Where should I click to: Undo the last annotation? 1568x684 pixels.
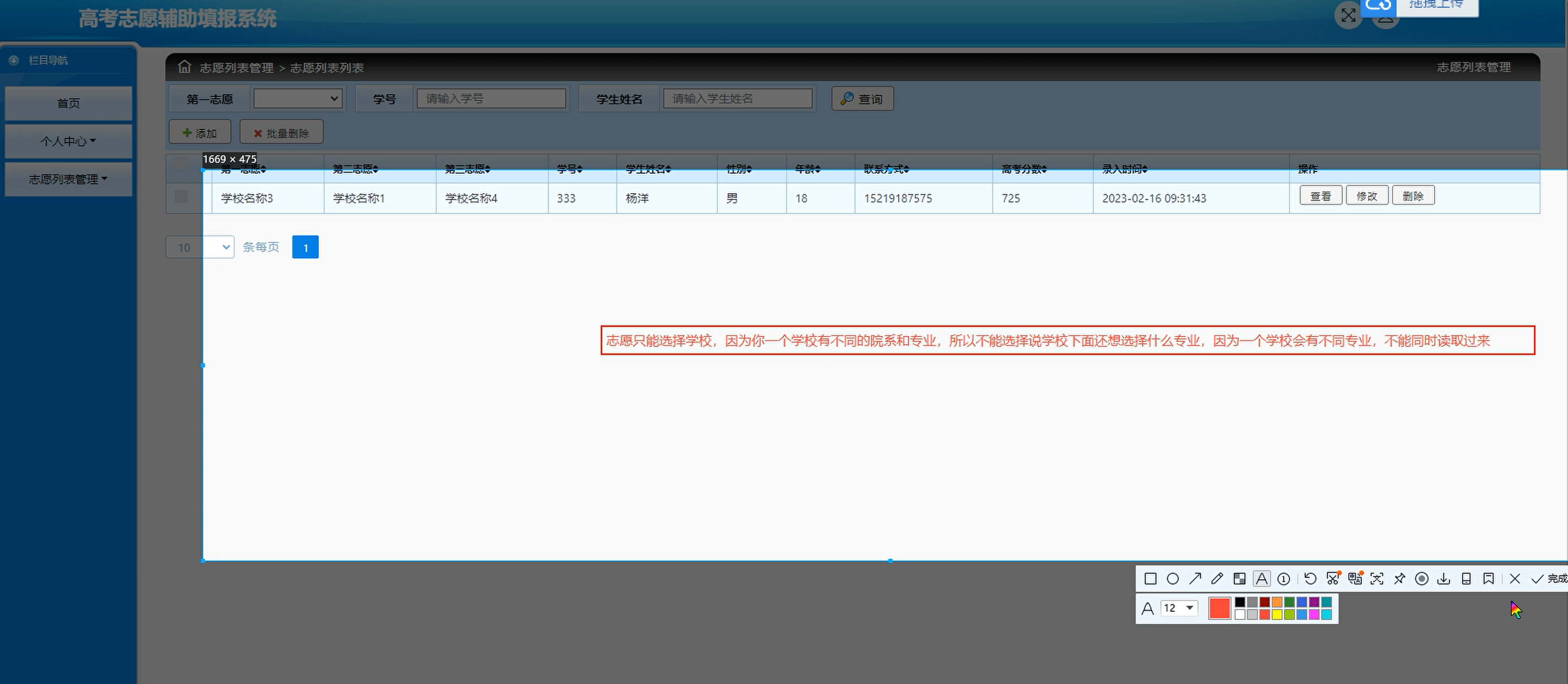pyautogui.click(x=1311, y=579)
